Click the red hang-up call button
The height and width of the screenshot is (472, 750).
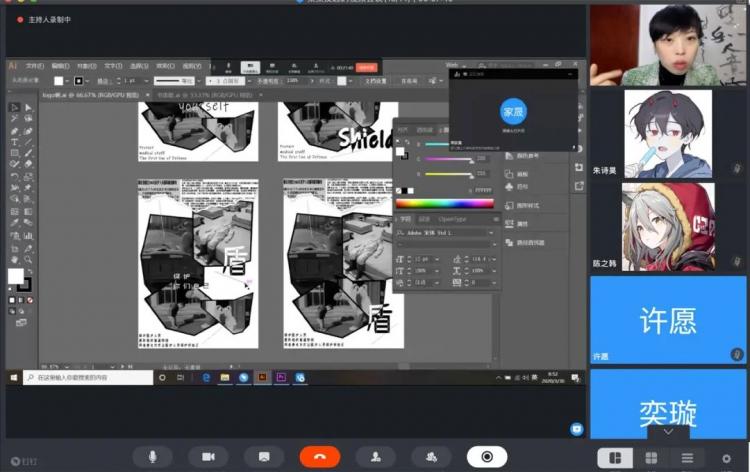(320, 457)
